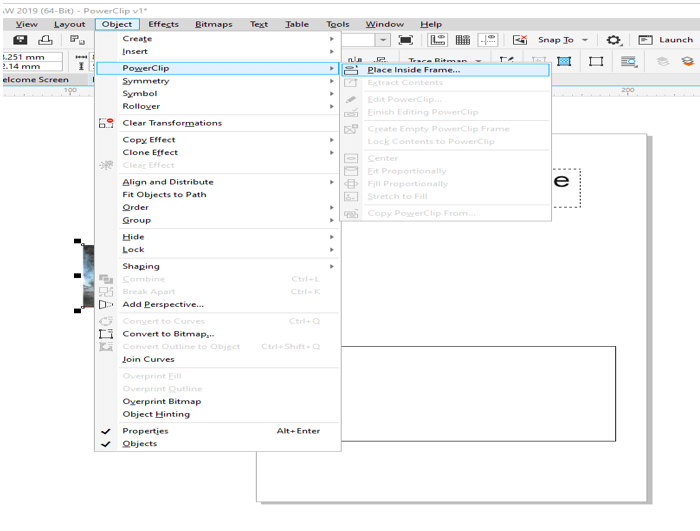Image resolution: width=700 pixels, height=531 pixels.
Task: Toggle the Objects docker checkmark
Action: 106,444
